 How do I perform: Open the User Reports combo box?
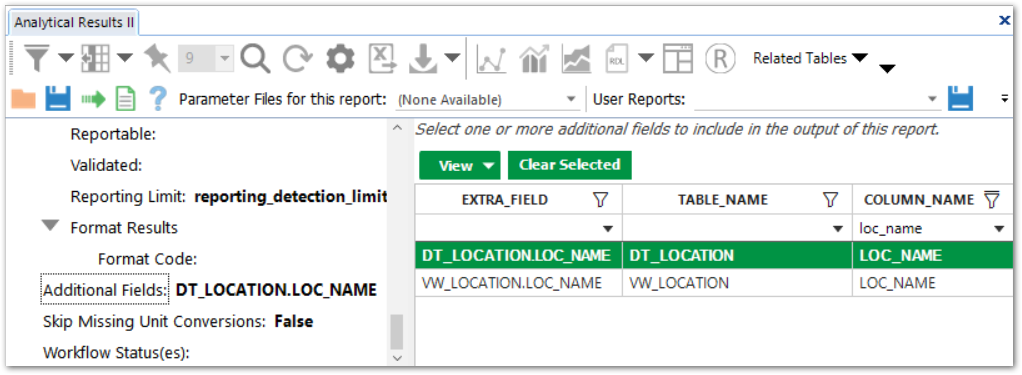click(817, 100)
